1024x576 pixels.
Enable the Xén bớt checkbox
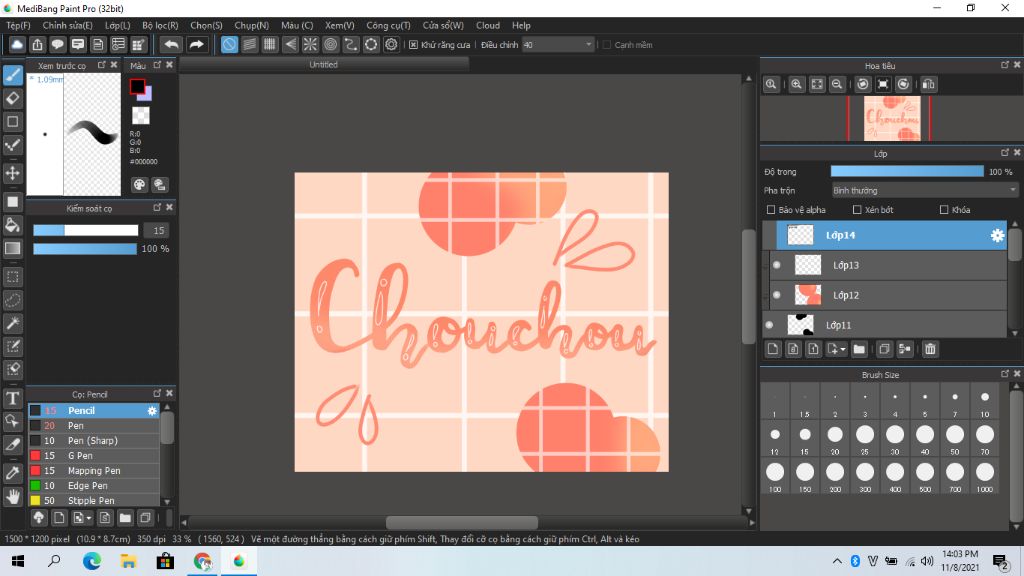(x=857, y=210)
